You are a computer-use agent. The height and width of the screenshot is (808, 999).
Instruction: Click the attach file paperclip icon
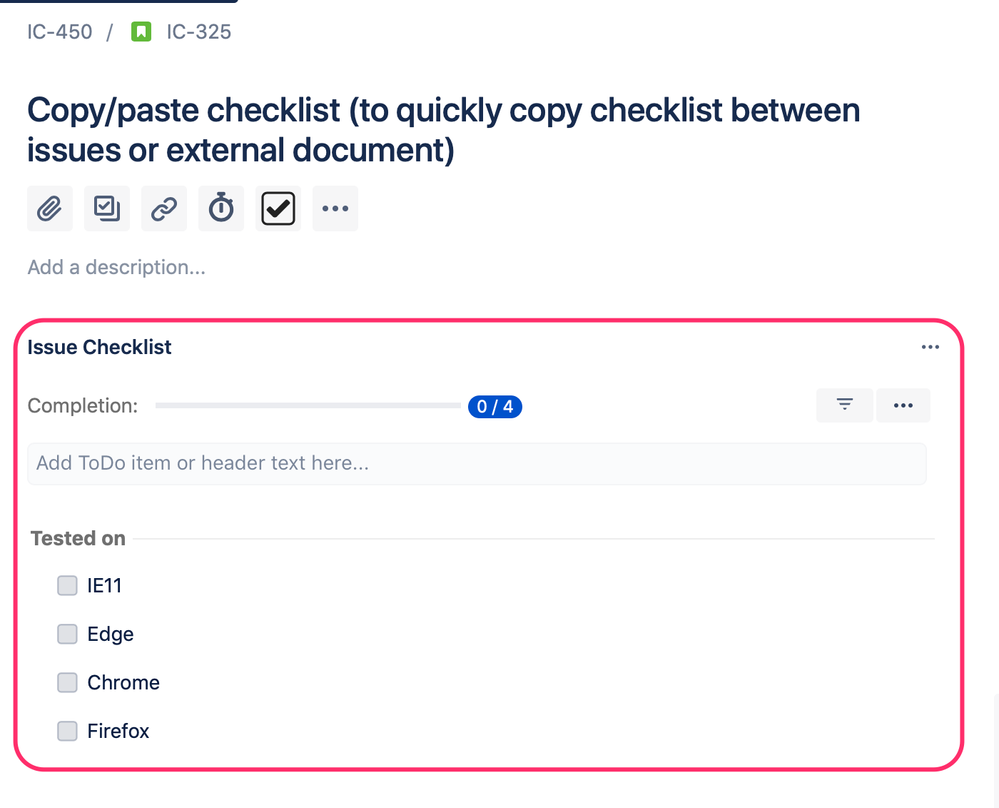pyautogui.click(x=49, y=208)
